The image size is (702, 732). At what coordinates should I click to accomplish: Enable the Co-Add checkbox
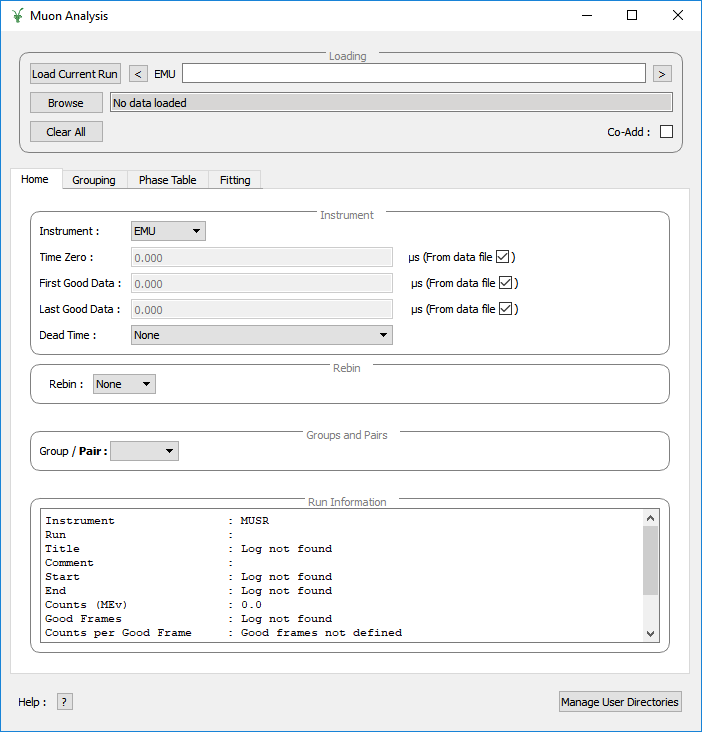[666, 132]
